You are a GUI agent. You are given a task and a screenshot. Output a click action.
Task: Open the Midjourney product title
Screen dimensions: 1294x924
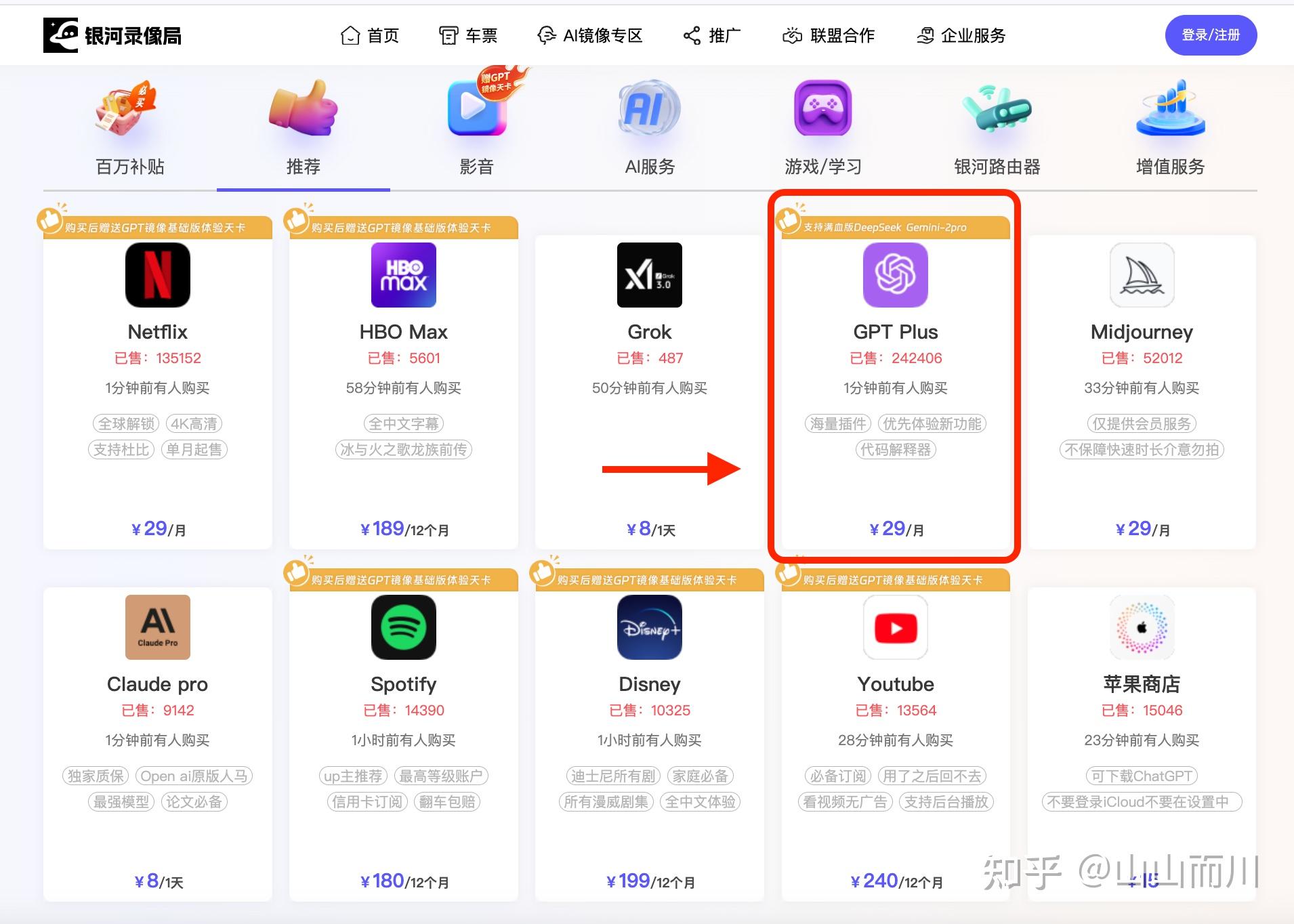1142,332
